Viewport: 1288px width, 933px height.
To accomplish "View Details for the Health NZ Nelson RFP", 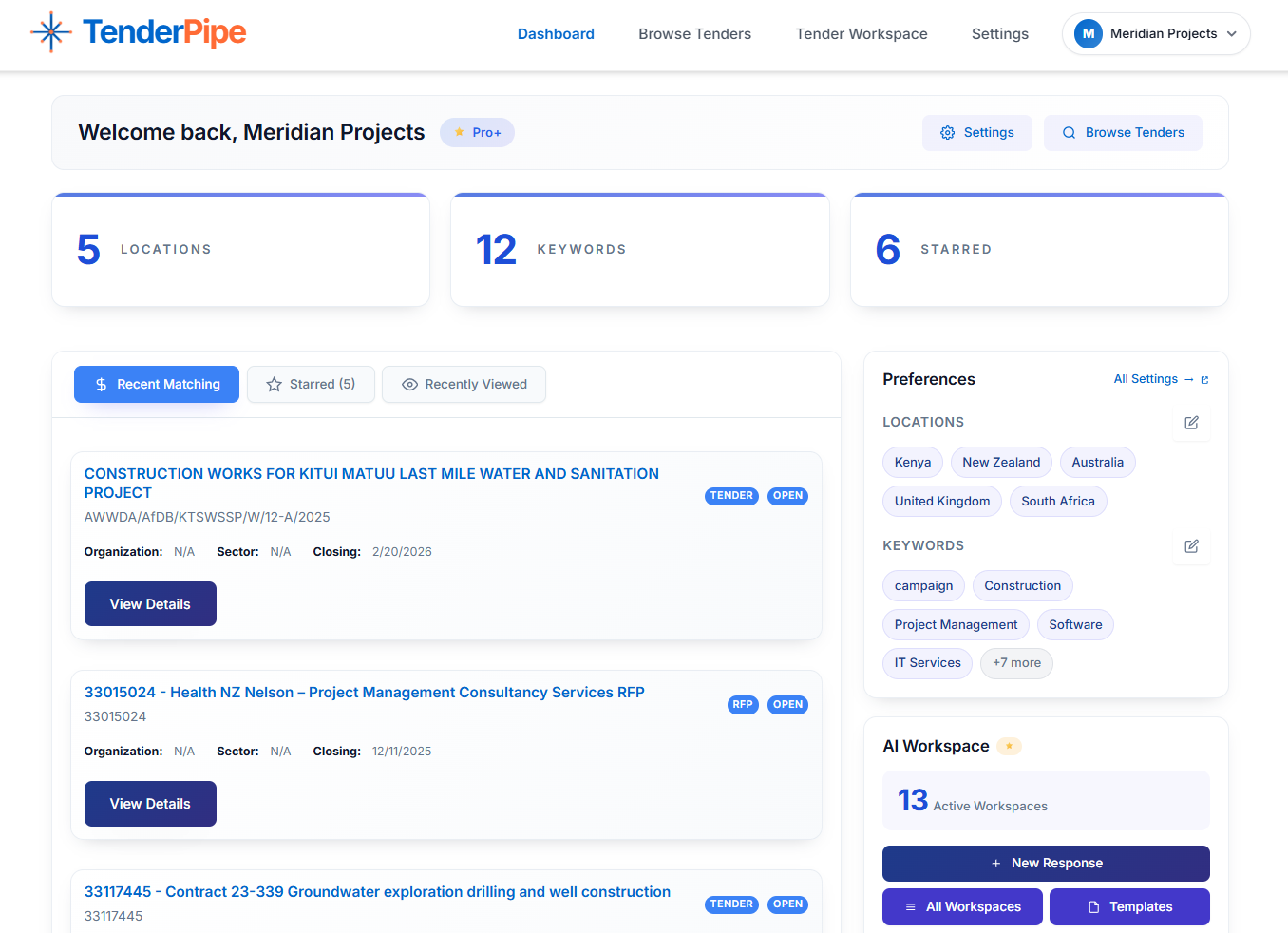I will [150, 803].
